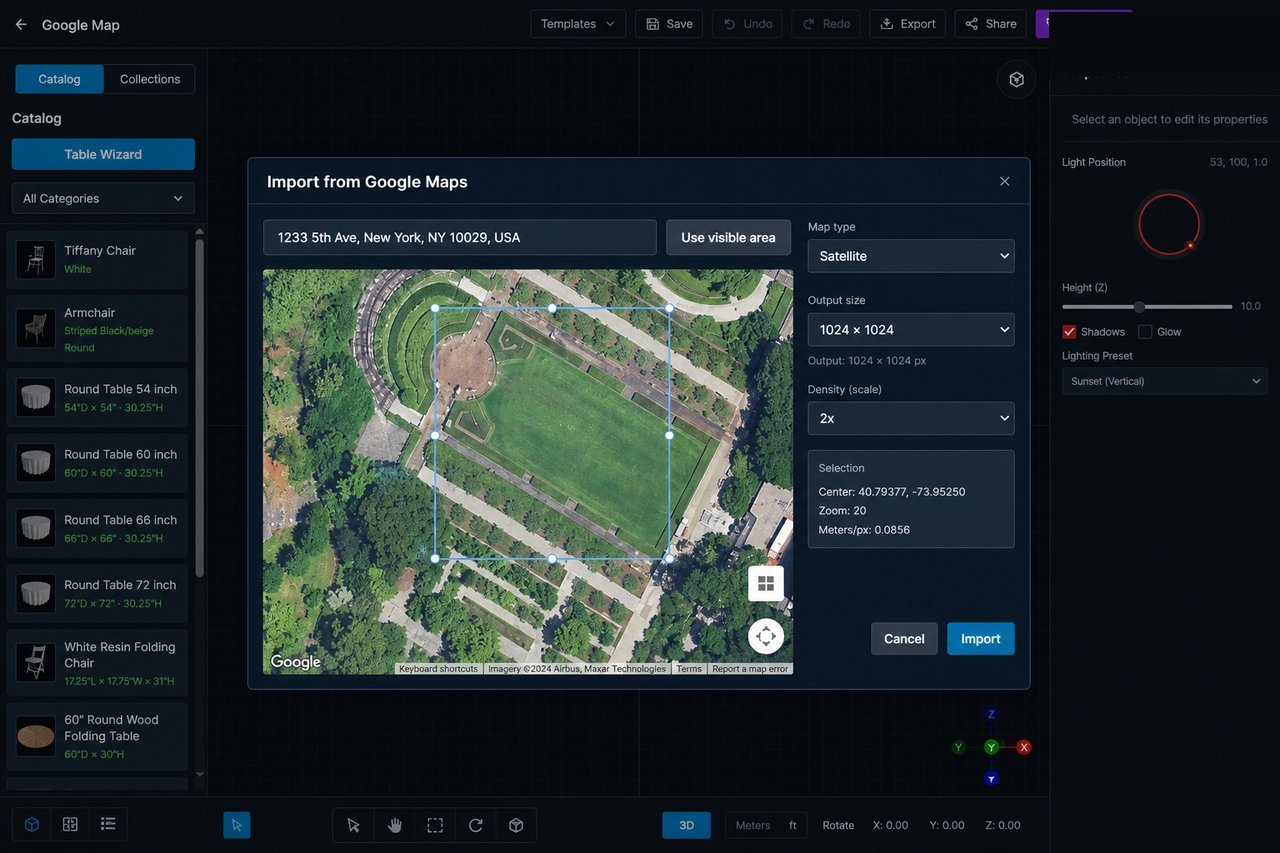Click the red X axis gizmo handle
The width and height of the screenshot is (1280, 853).
pos(1024,747)
